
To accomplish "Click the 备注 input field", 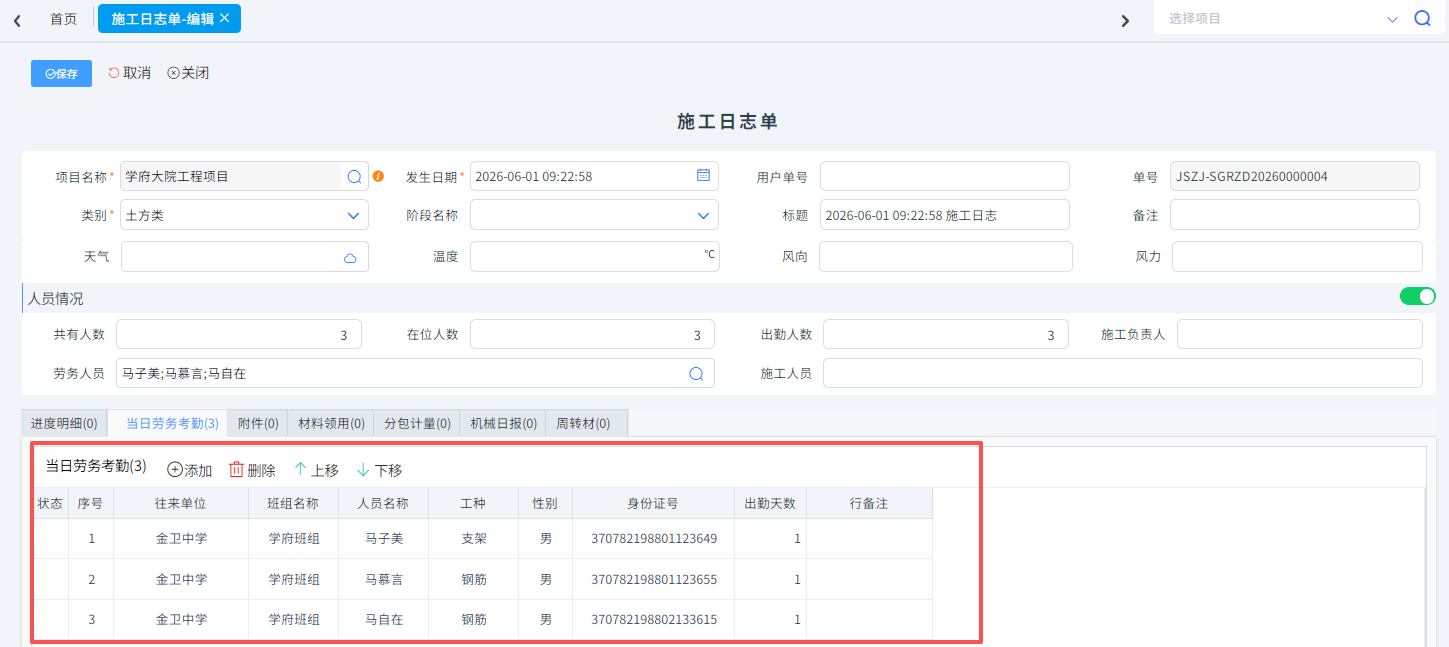I will pos(1295,215).
